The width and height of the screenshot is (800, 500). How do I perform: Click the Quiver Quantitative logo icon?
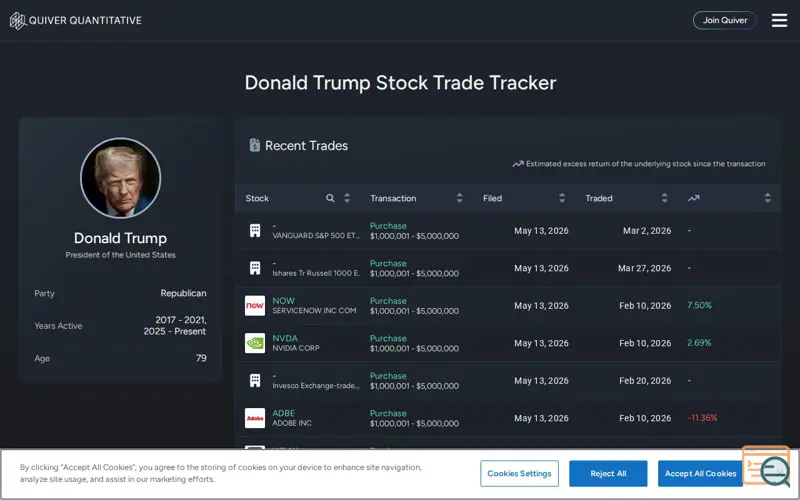[x=18, y=20]
